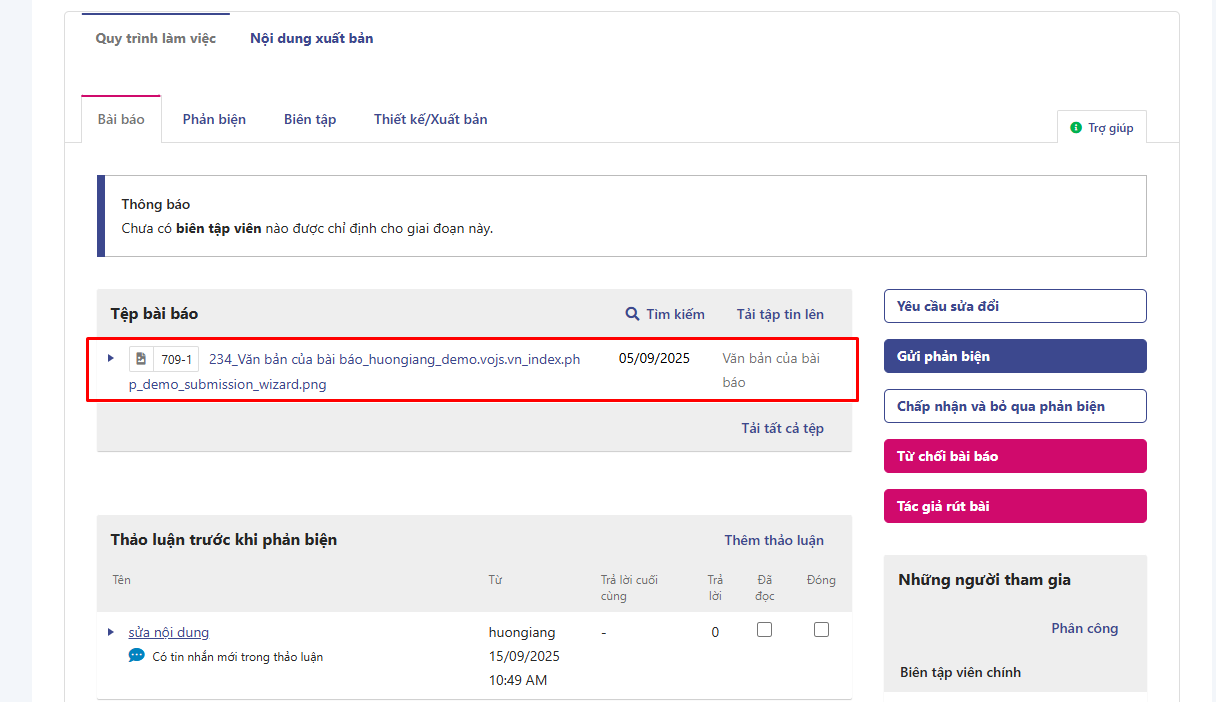Click the Từ chối bài báo button

point(1015,456)
